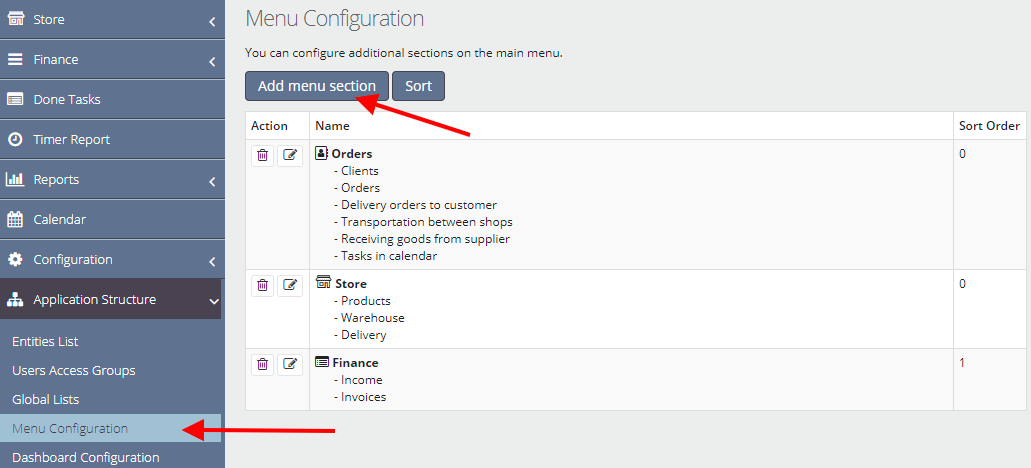Screen dimensions: 1031x468
Task: Click the Add menu section button
Action: coord(317,86)
